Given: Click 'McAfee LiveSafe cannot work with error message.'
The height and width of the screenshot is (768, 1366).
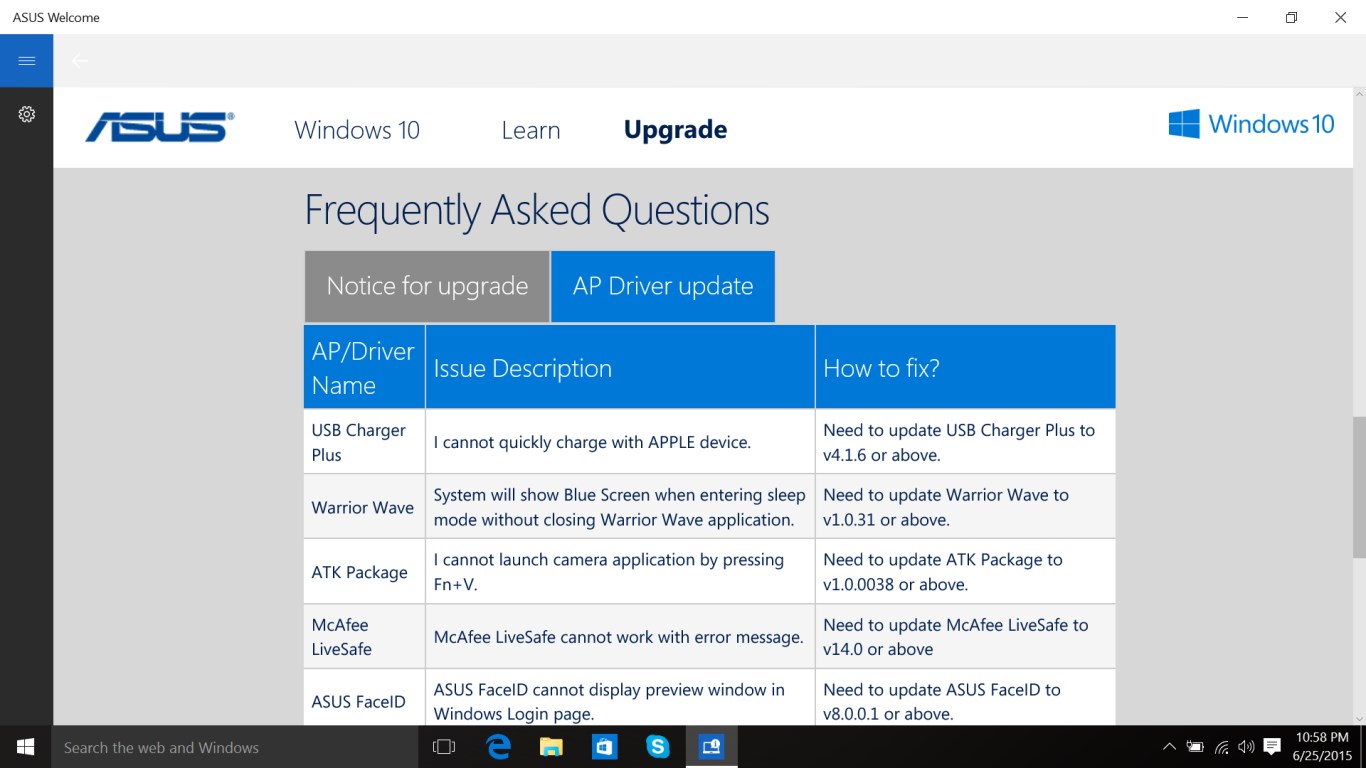Looking at the screenshot, I should tap(618, 637).
